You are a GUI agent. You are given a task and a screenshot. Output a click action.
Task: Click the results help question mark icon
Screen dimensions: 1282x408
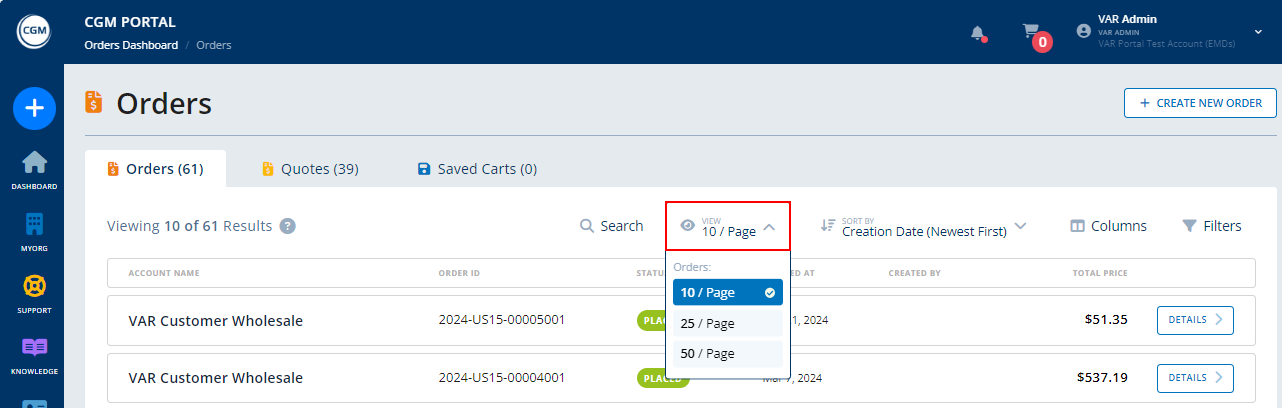coord(287,226)
